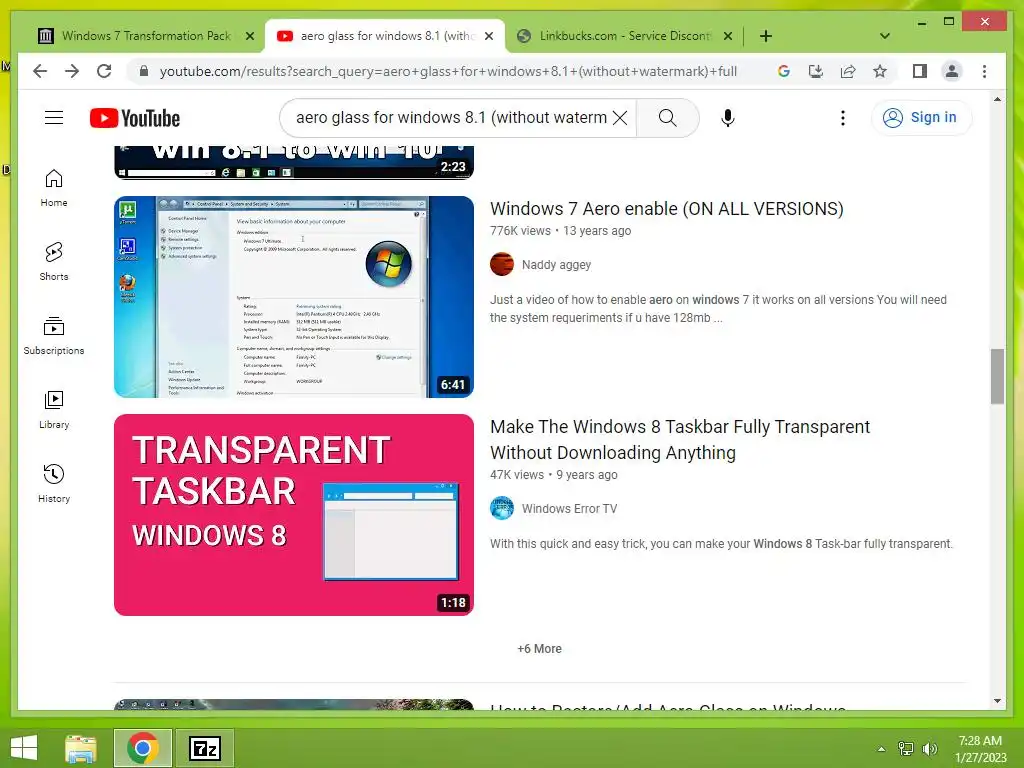The width and height of the screenshot is (1024, 768).
Task: Open YouTube settings three-dot menu
Action: click(842, 118)
